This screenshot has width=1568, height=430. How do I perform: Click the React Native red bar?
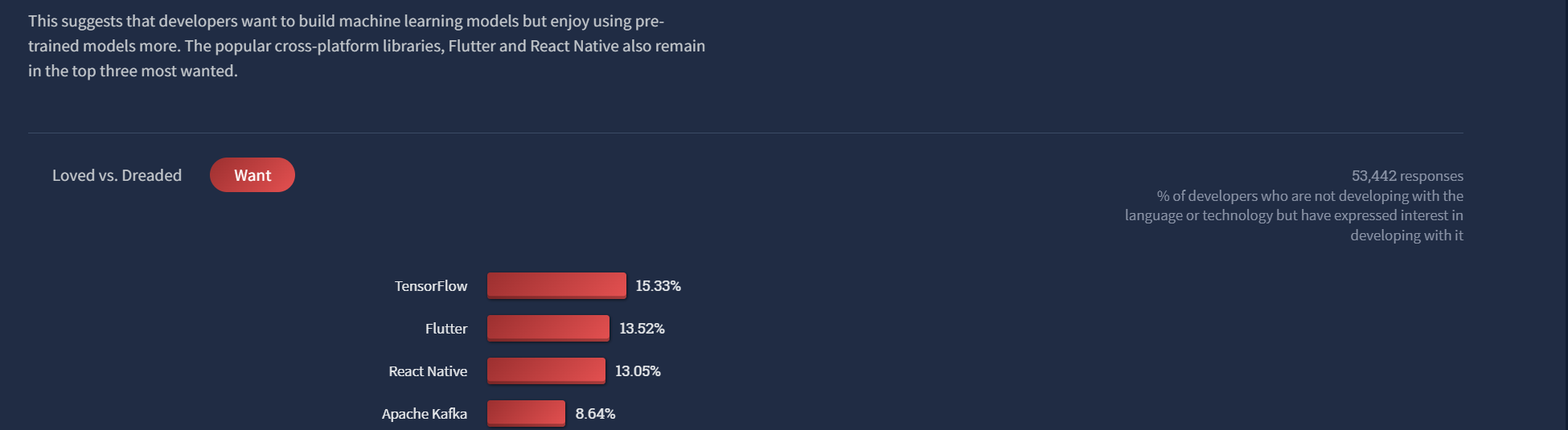[546, 371]
